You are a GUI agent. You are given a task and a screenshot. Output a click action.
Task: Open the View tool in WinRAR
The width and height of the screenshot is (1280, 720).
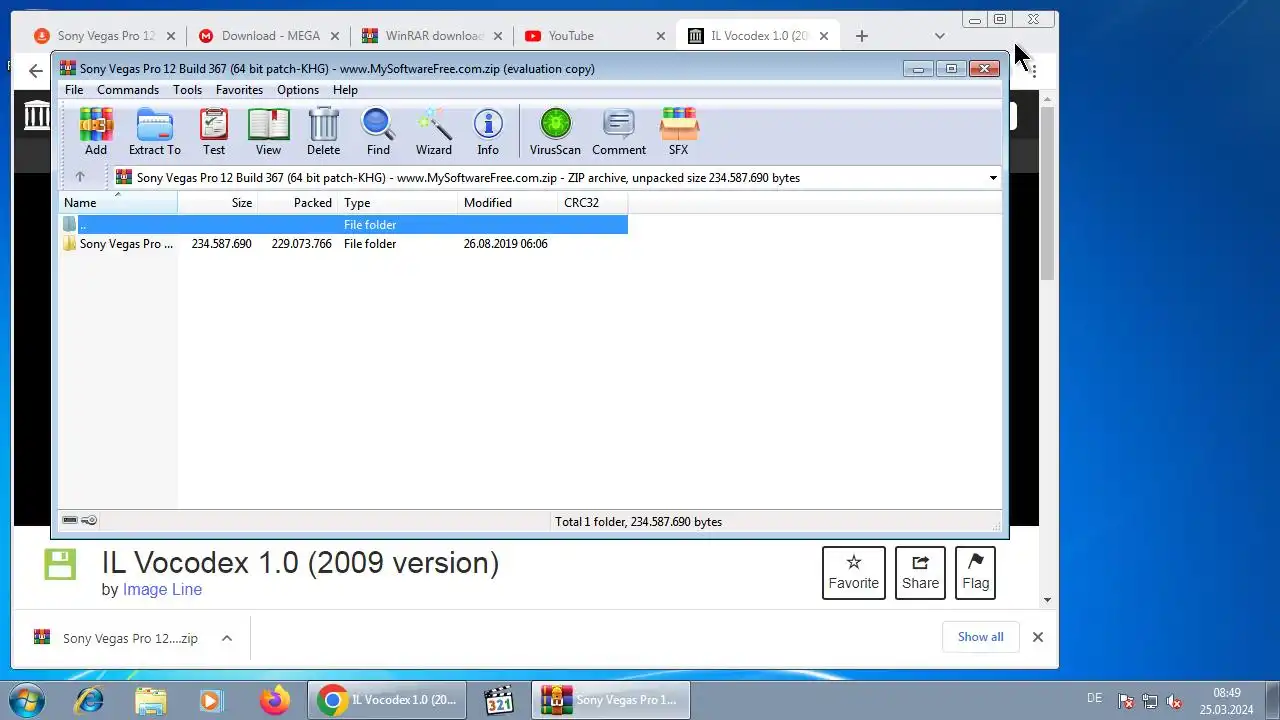[x=268, y=131]
